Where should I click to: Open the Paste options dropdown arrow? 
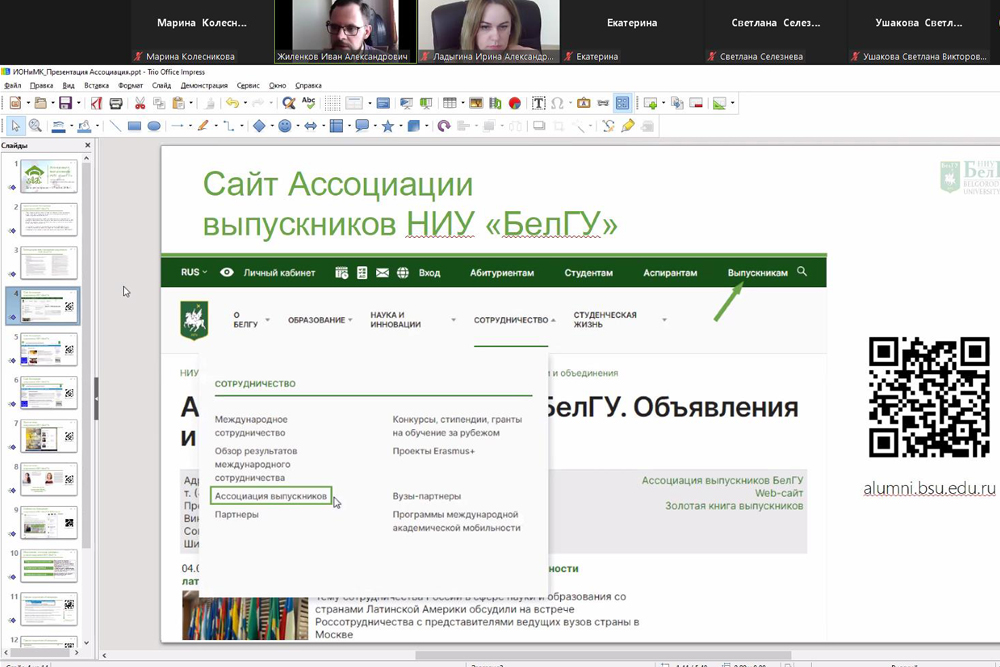[190, 103]
